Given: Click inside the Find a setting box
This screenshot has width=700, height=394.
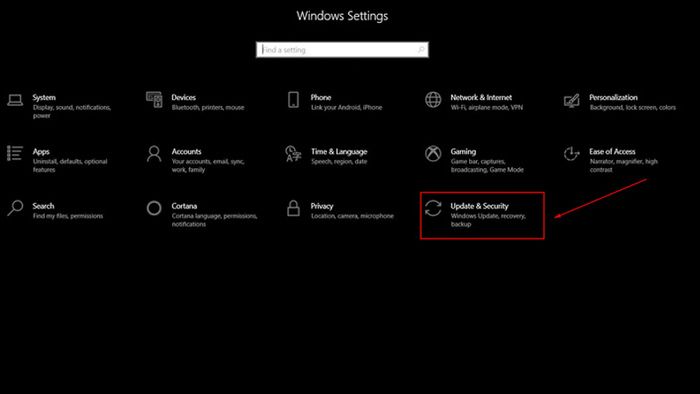Looking at the screenshot, I should click(342, 50).
